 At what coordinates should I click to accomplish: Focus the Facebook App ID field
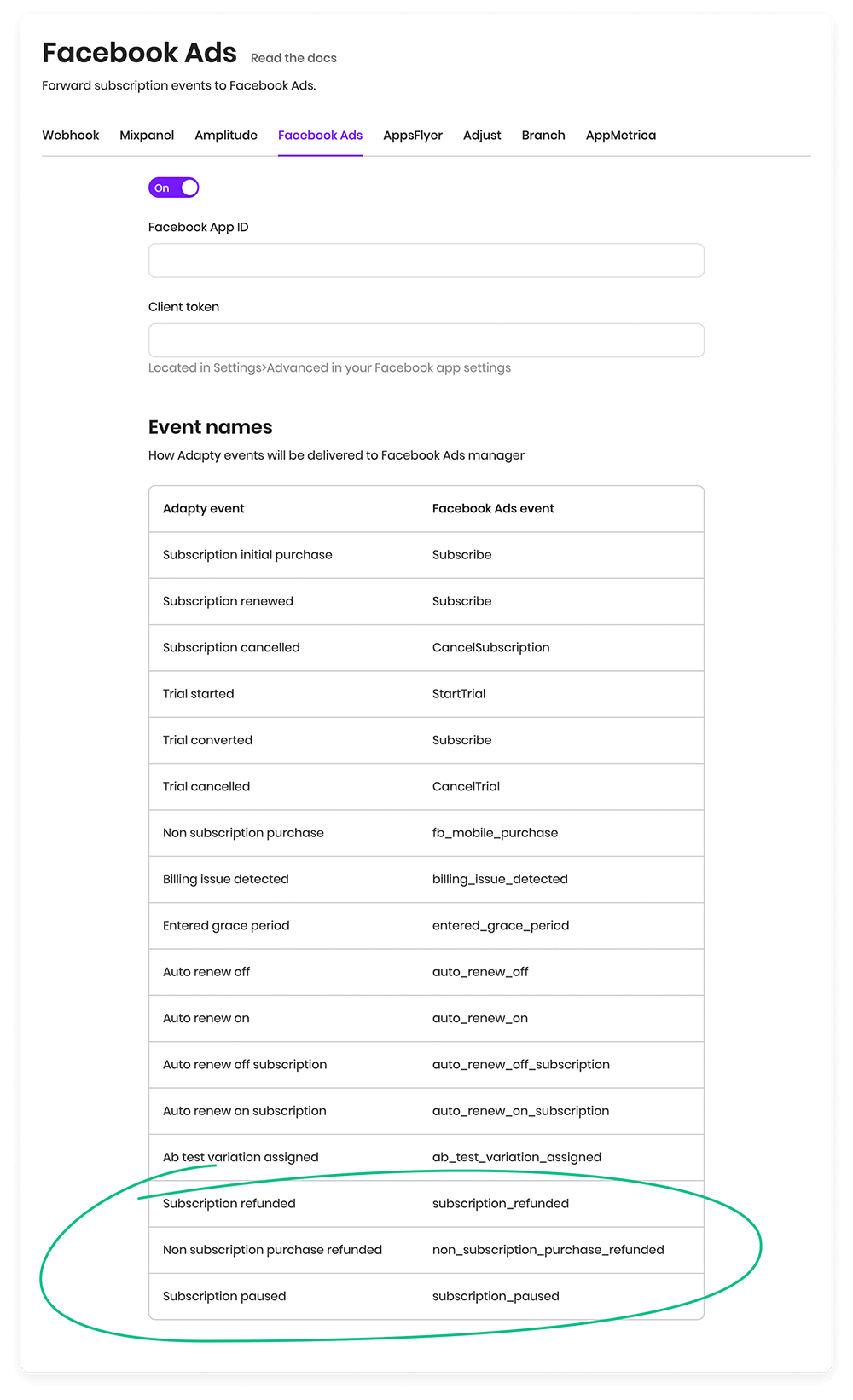(x=426, y=260)
